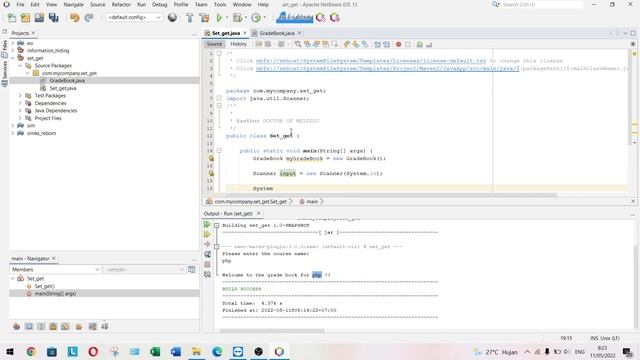Click the editor Find Selection magnifier icon
This screenshot has height=360, width=640.
(x=298, y=44)
